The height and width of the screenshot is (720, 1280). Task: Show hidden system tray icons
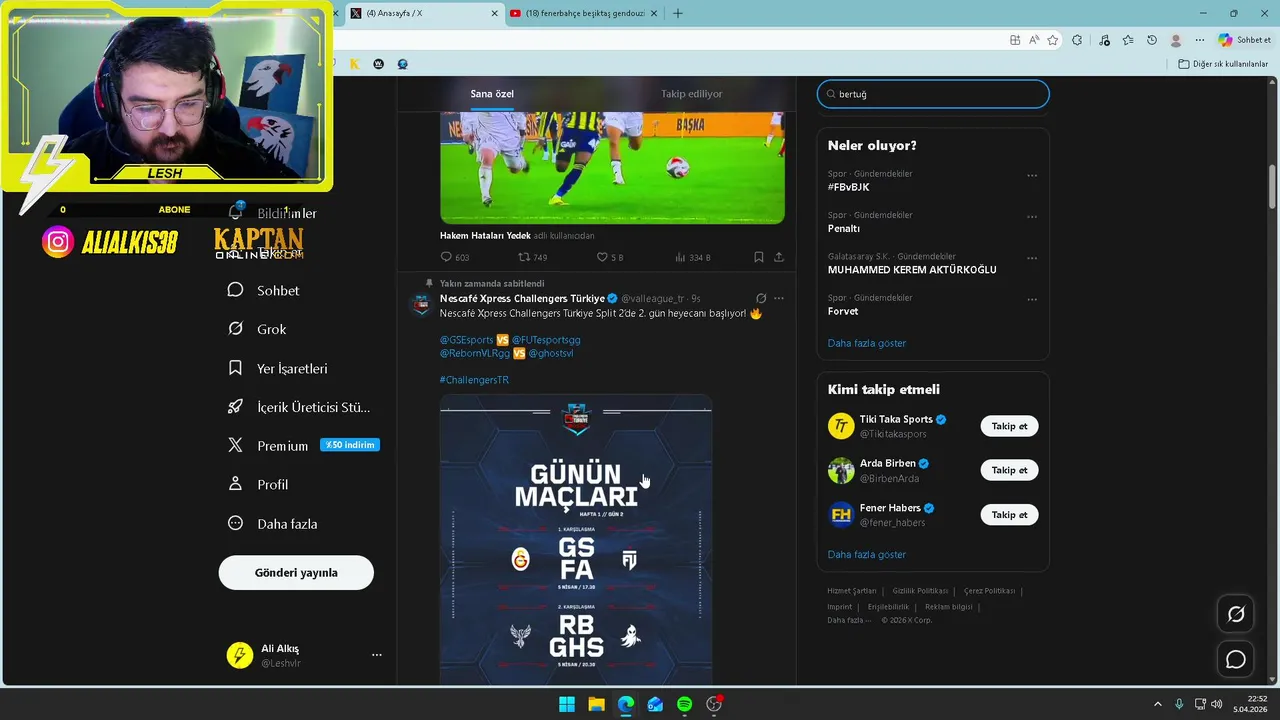tap(1158, 704)
